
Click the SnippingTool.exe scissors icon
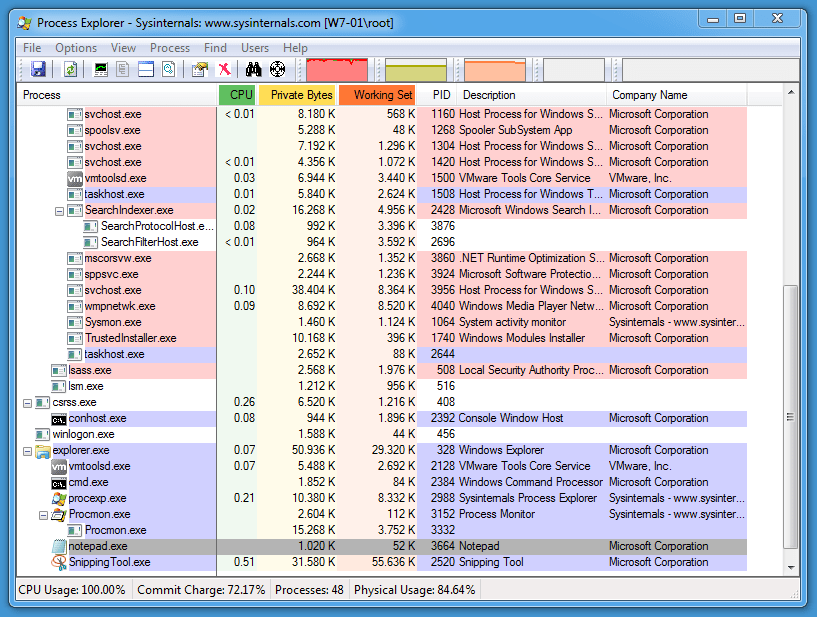point(59,562)
